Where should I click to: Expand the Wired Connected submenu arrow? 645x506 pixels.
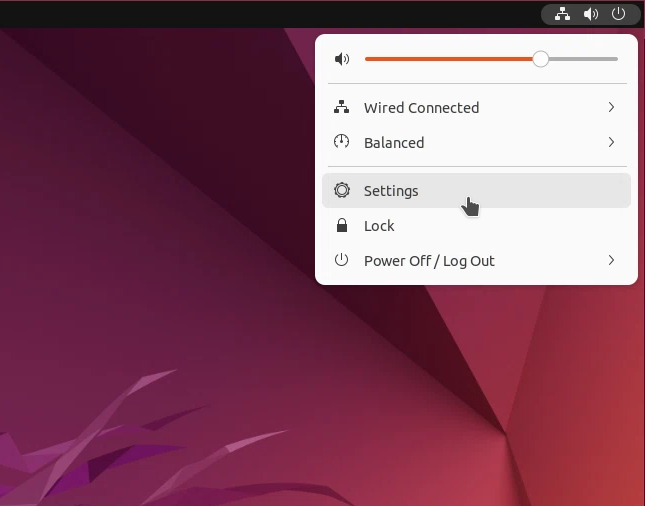coord(611,108)
